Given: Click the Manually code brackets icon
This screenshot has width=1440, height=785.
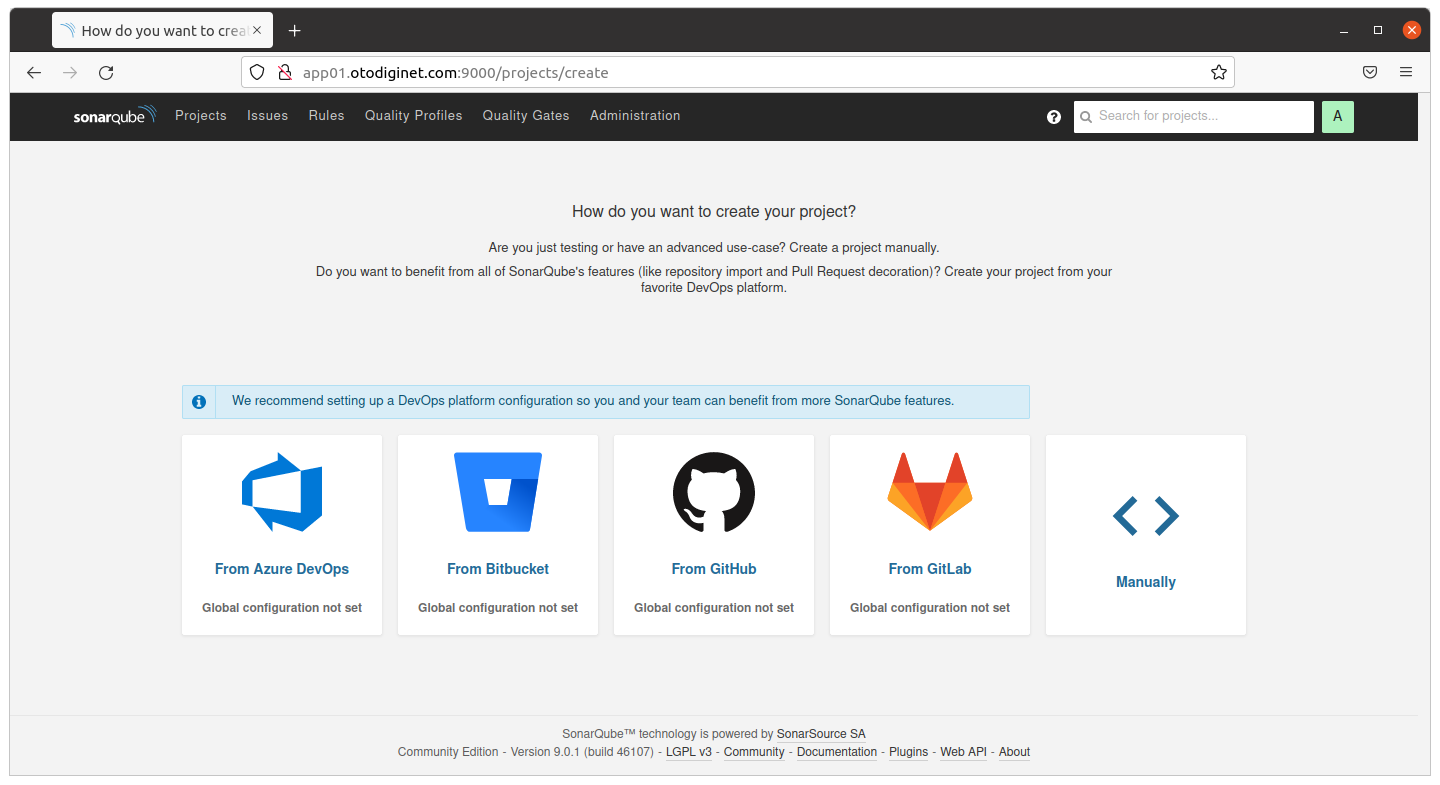Looking at the screenshot, I should tap(1146, 515).
